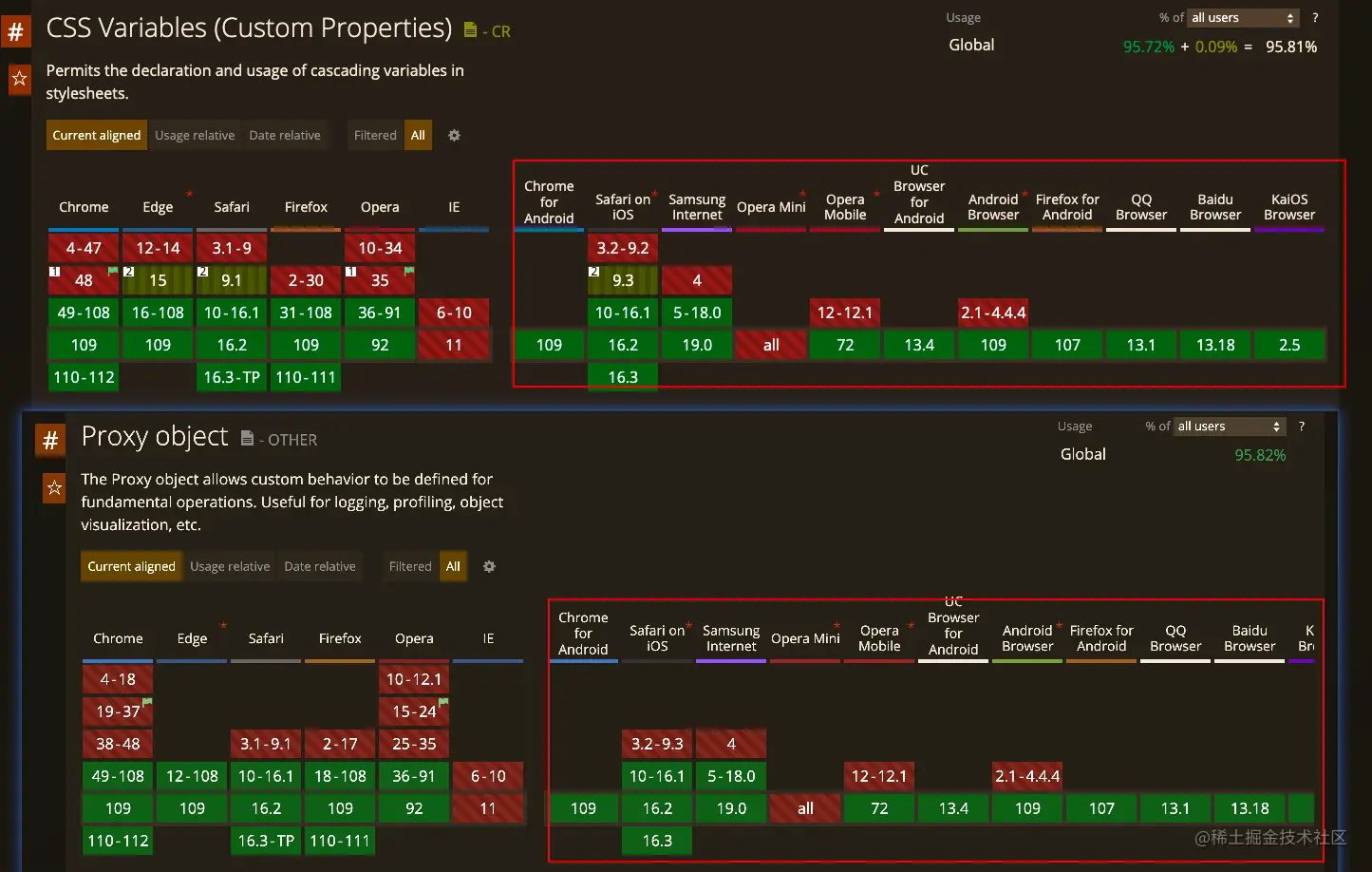Click the Proxy object 95.82% global usage figure
This screenshot has width=1372, height=872.
pos(1260,455)
